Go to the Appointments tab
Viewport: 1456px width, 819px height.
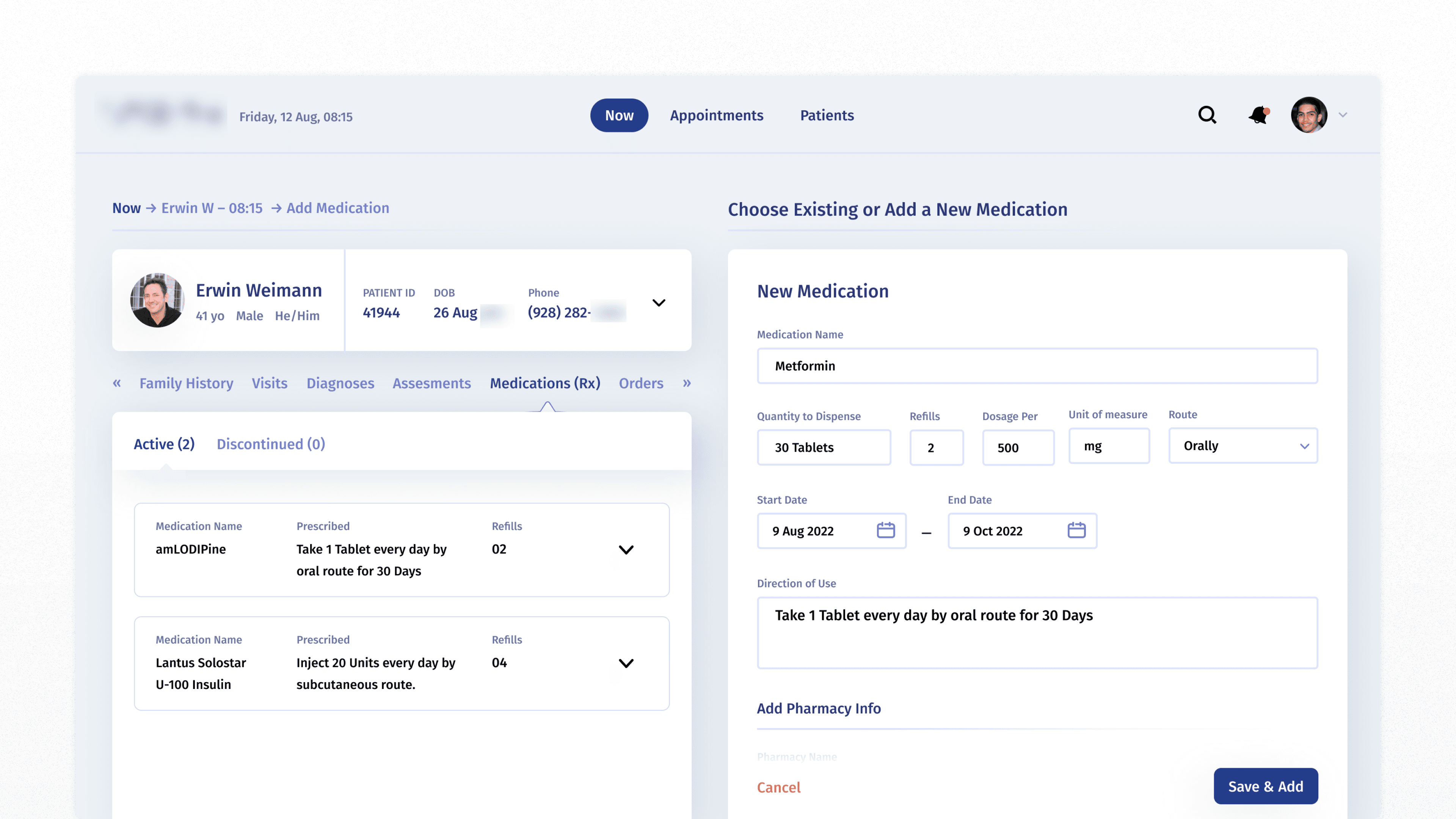tap(716, 115)
